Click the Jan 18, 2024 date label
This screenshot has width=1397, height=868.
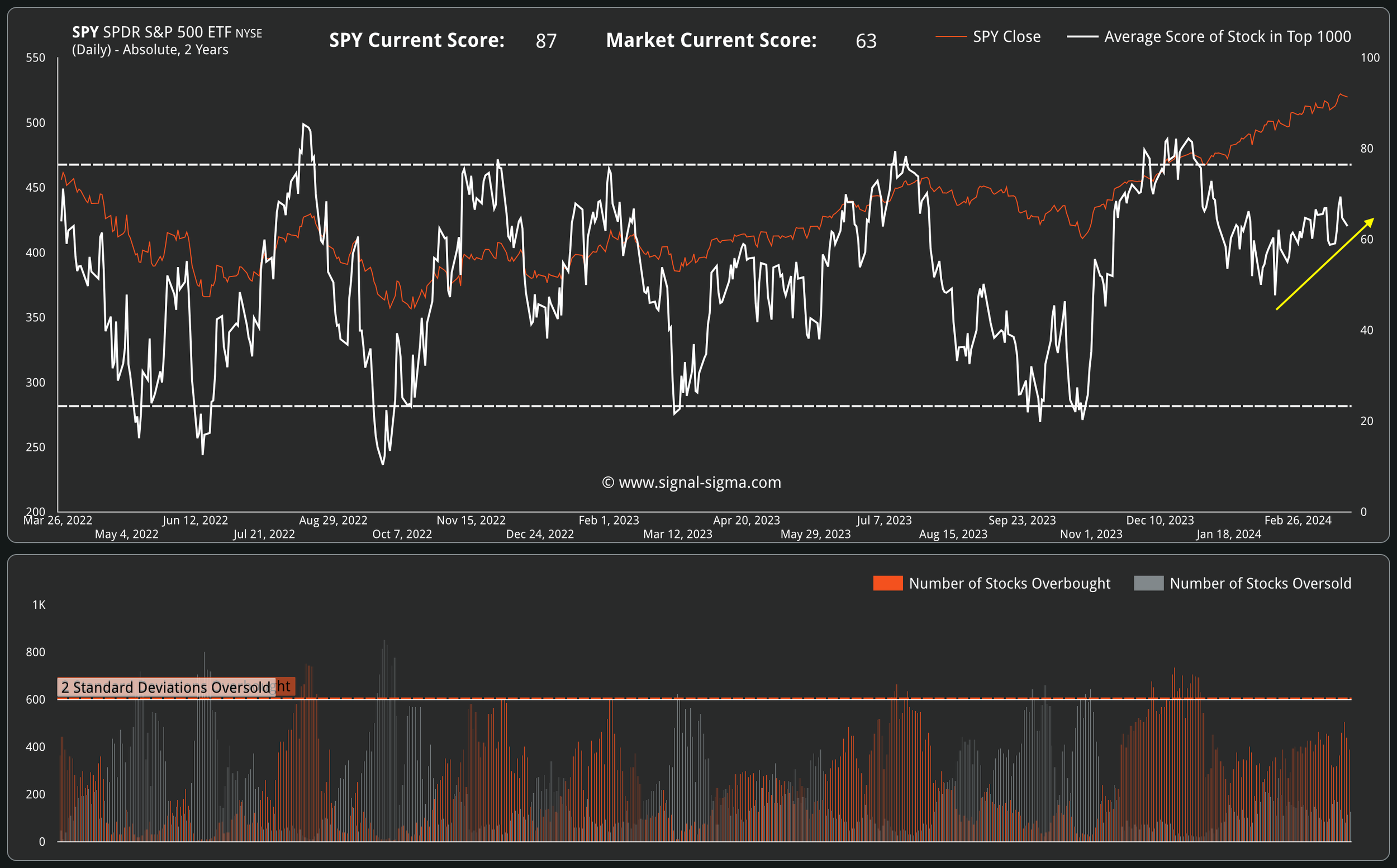[x=1229, y=534]
